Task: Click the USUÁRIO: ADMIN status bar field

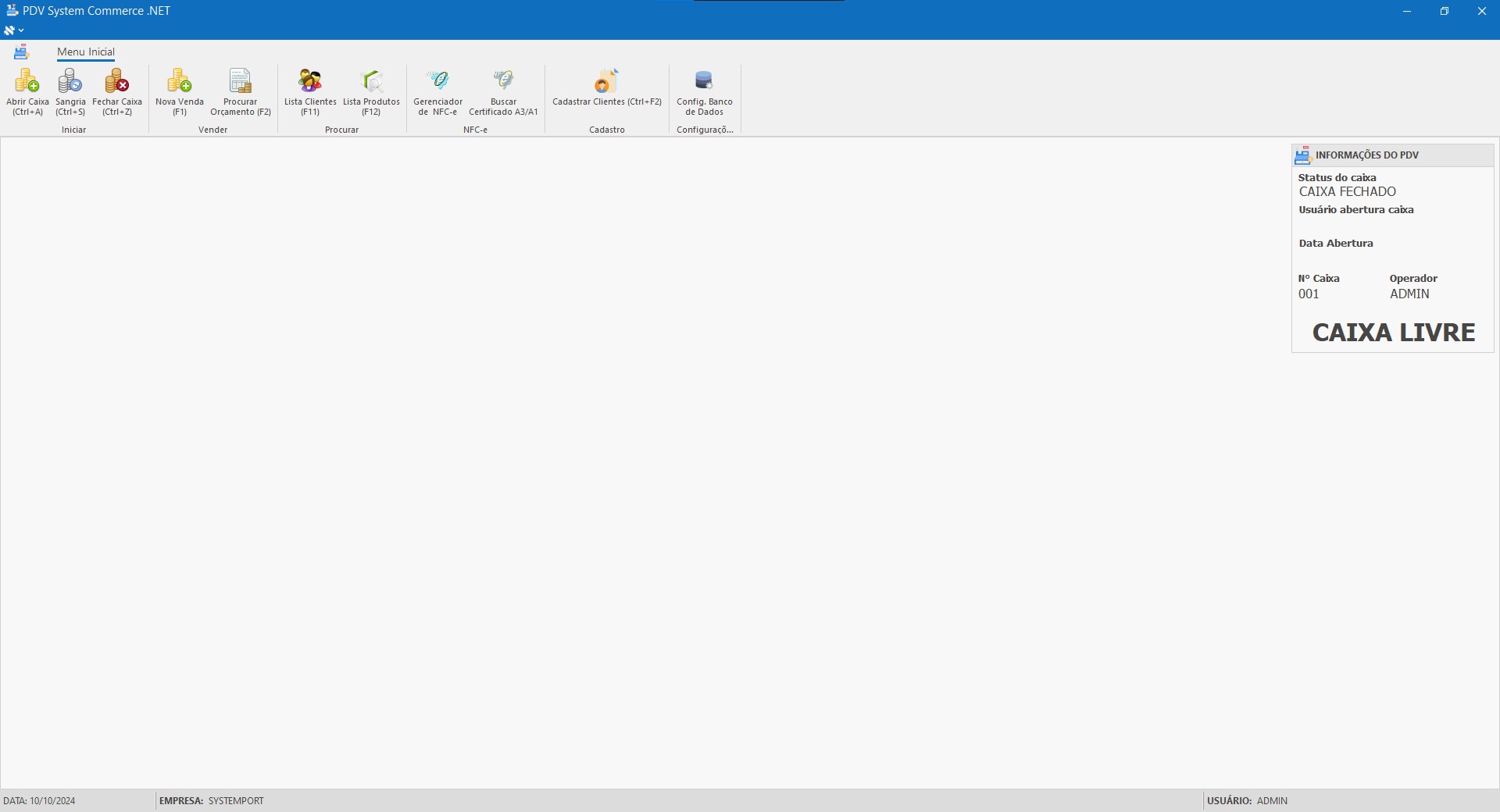Action: point(1248,801)
